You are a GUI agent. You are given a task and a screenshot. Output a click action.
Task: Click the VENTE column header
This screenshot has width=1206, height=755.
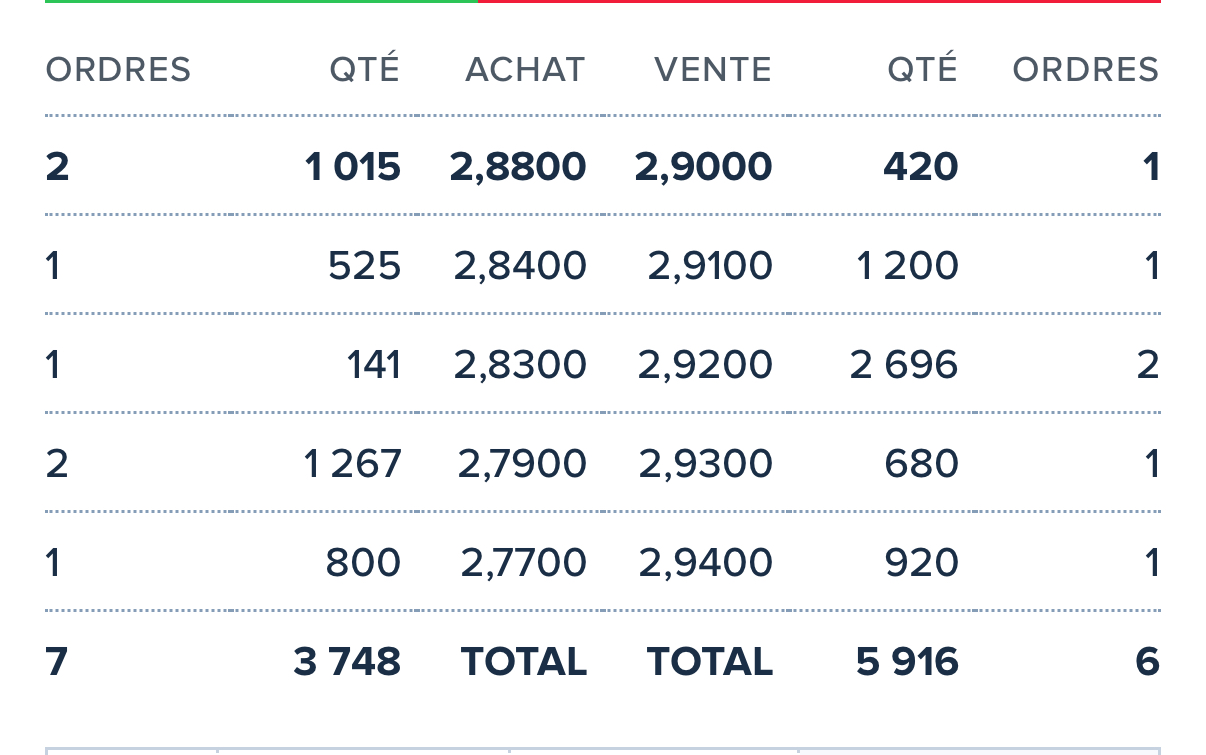coord(713,70)
